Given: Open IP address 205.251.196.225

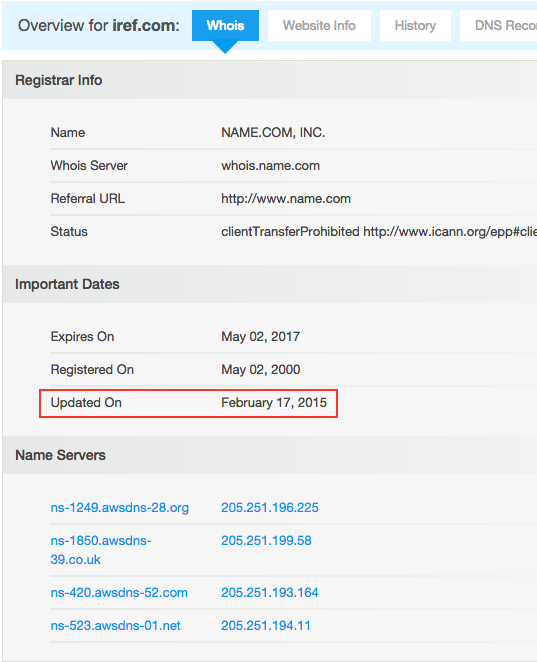Looking at the screenshot, I should click(x=270, y=507).
